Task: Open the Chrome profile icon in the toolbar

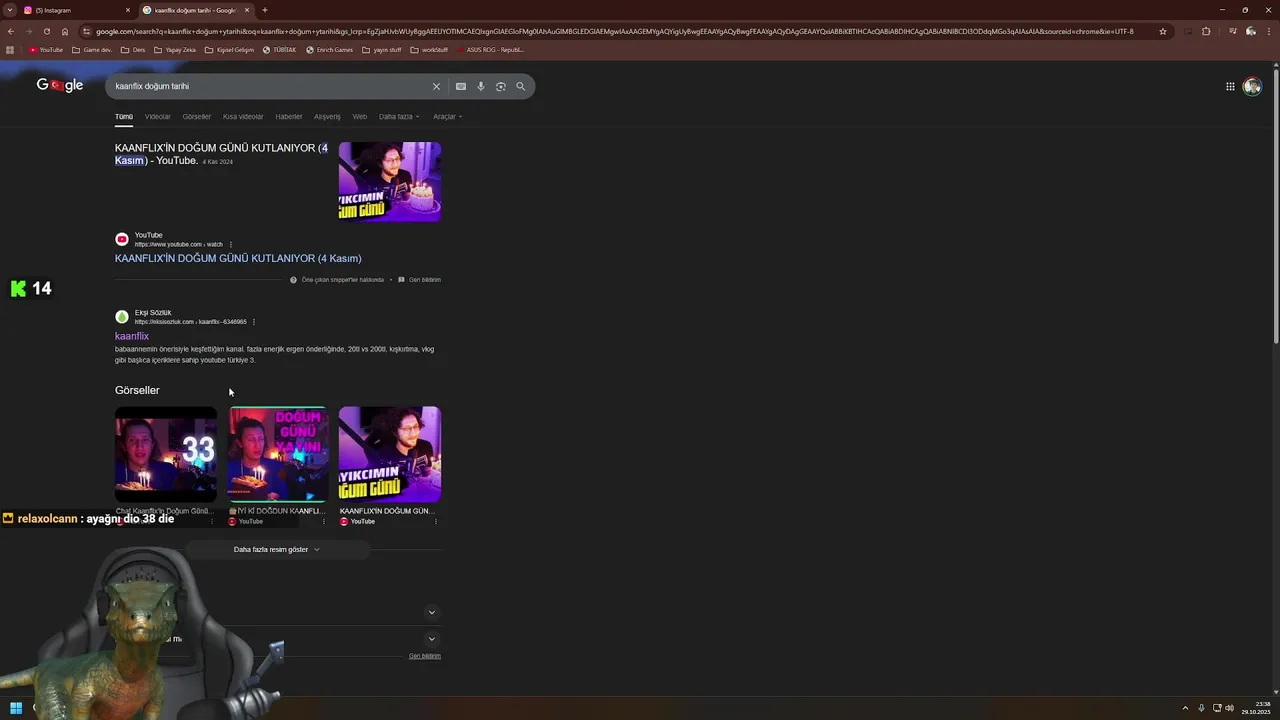Action: (1250, 31)
